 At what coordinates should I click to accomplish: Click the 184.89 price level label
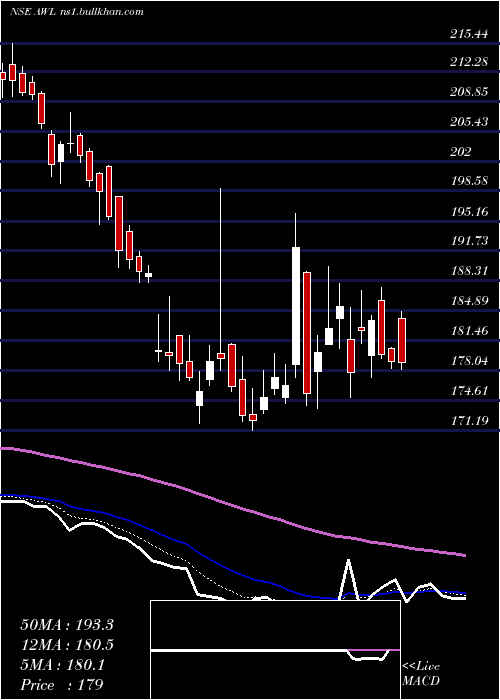click(469, 301)
